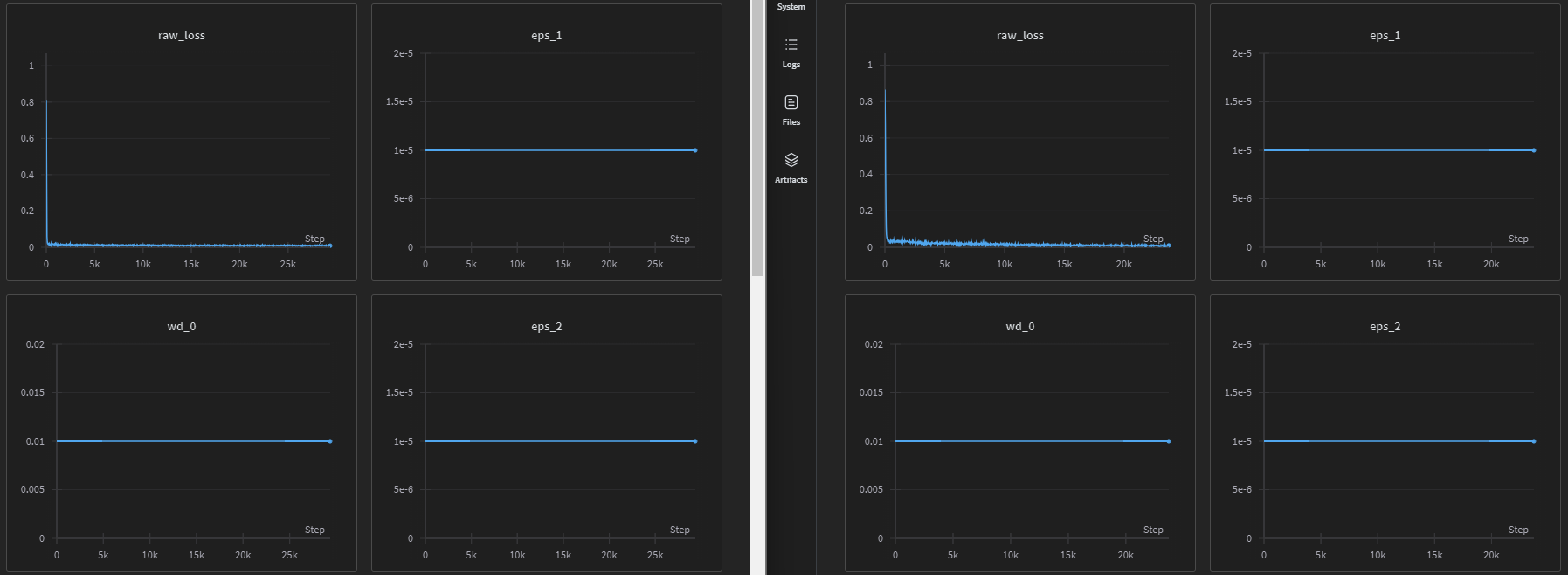The width and height of the screenshot is (1568, 575).
Task: Click the final data point on left wd_0
Action: coord(330,441)
